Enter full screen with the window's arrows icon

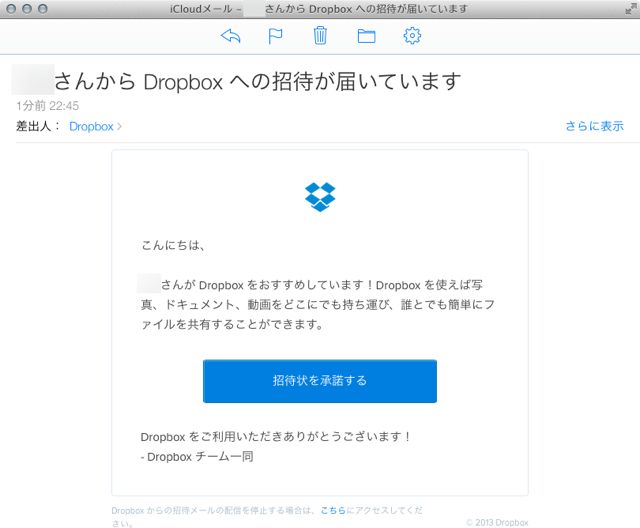631,9
